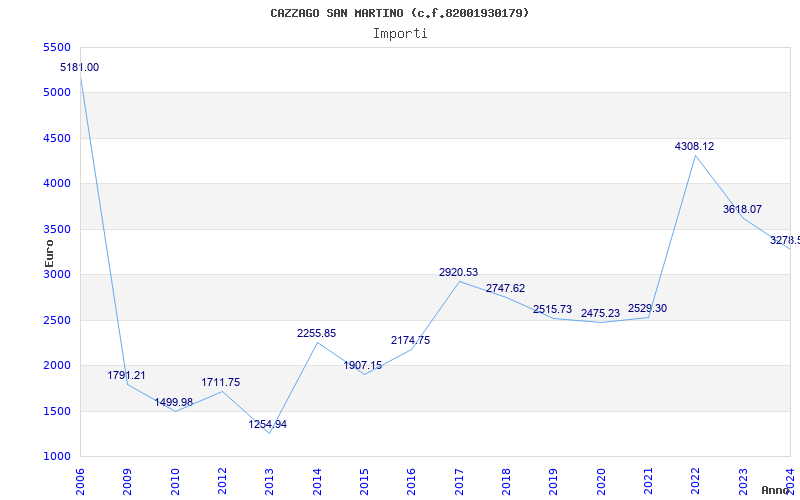Click x-axis year 2015
This screenshot has height=500, width=800.
click(364, 482)
